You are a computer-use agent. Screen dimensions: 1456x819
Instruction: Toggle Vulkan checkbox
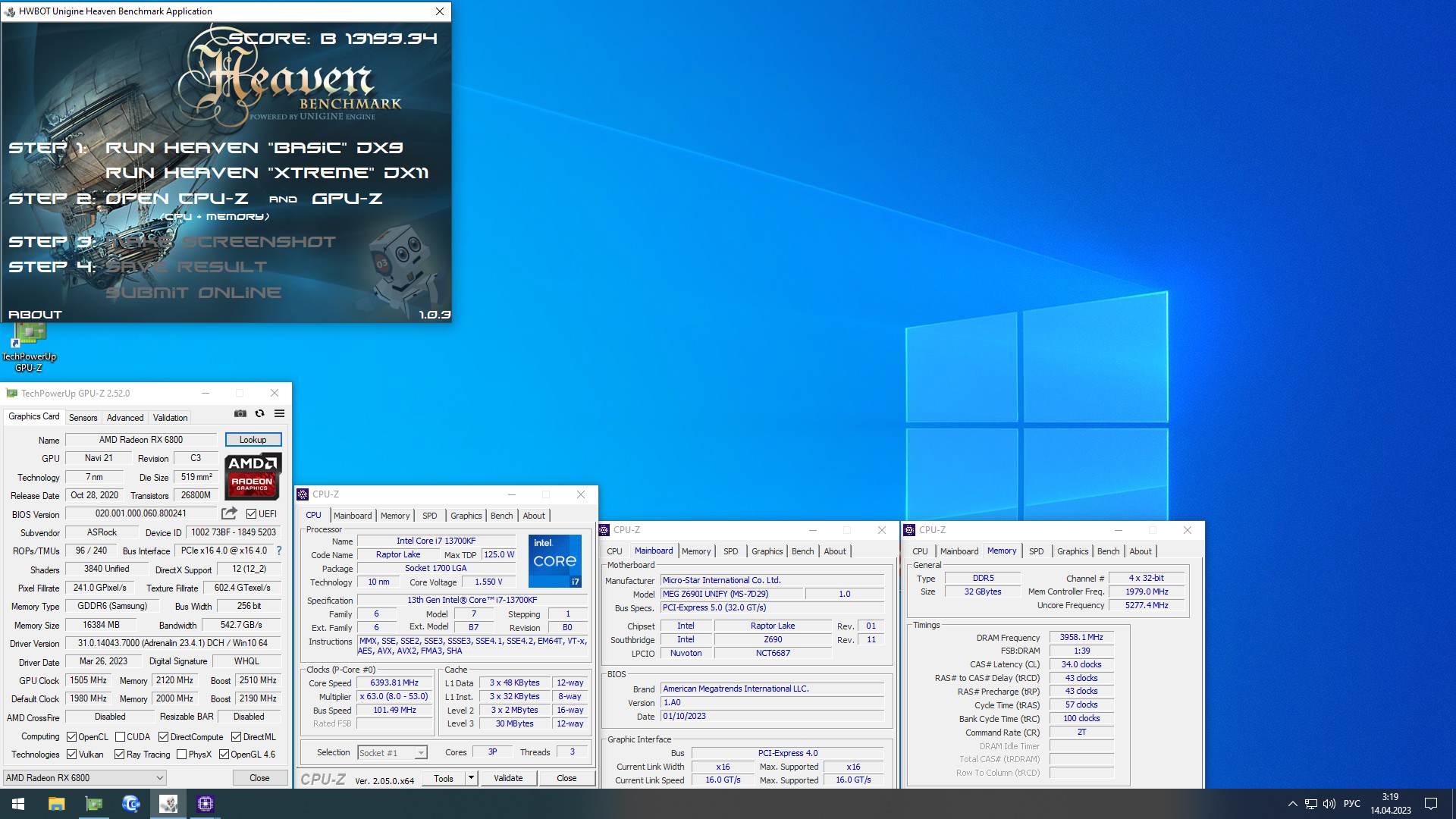[71, 754]
